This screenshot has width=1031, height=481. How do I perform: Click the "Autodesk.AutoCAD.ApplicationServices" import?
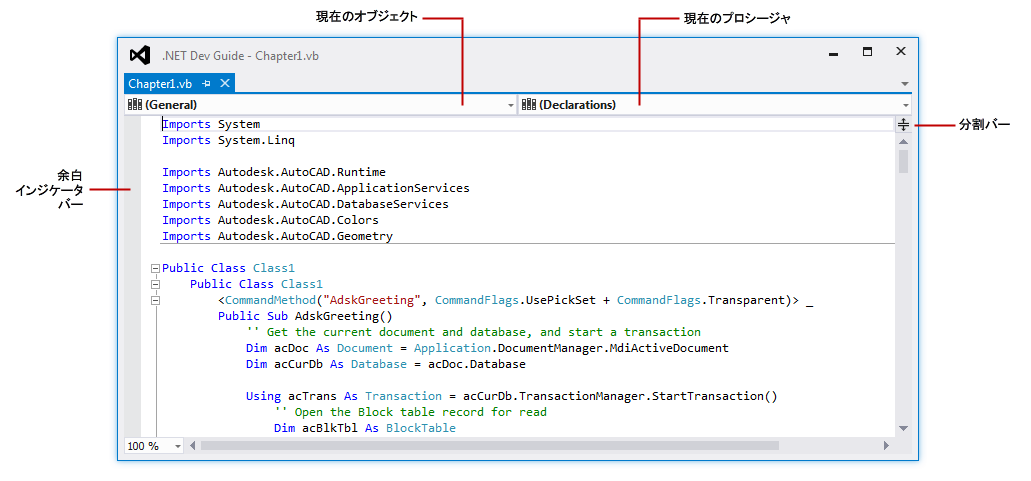coord(343,188)
